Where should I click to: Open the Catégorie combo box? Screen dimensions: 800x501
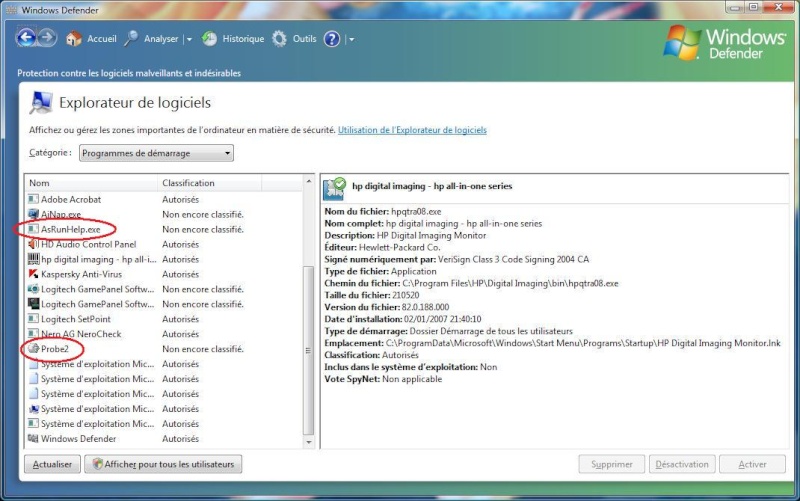point(156,153)
